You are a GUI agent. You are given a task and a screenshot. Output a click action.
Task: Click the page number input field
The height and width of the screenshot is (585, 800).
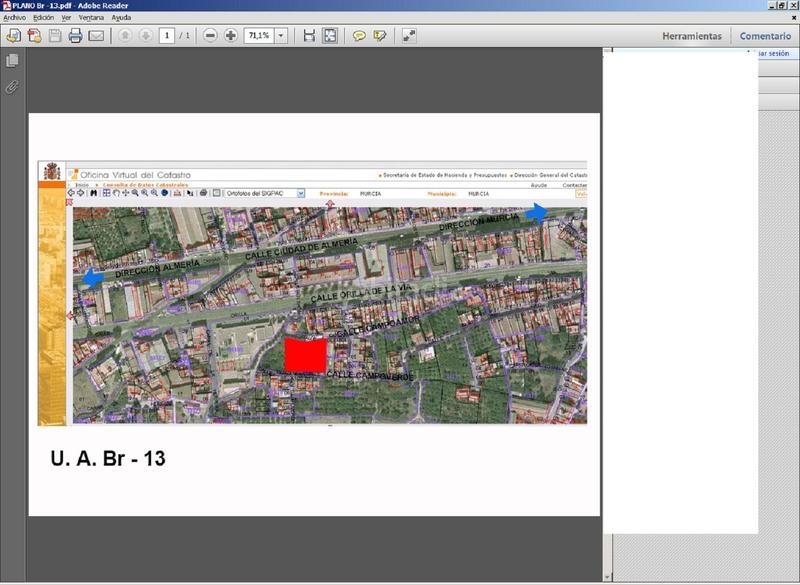click(x=166, y=36)
